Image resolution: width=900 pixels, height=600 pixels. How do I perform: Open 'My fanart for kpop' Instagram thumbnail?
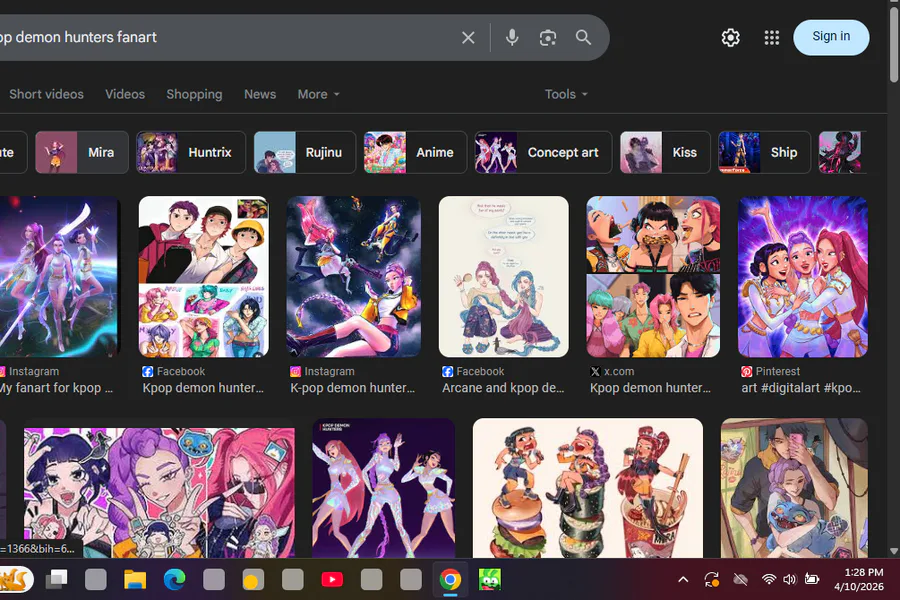coord(60,277)
